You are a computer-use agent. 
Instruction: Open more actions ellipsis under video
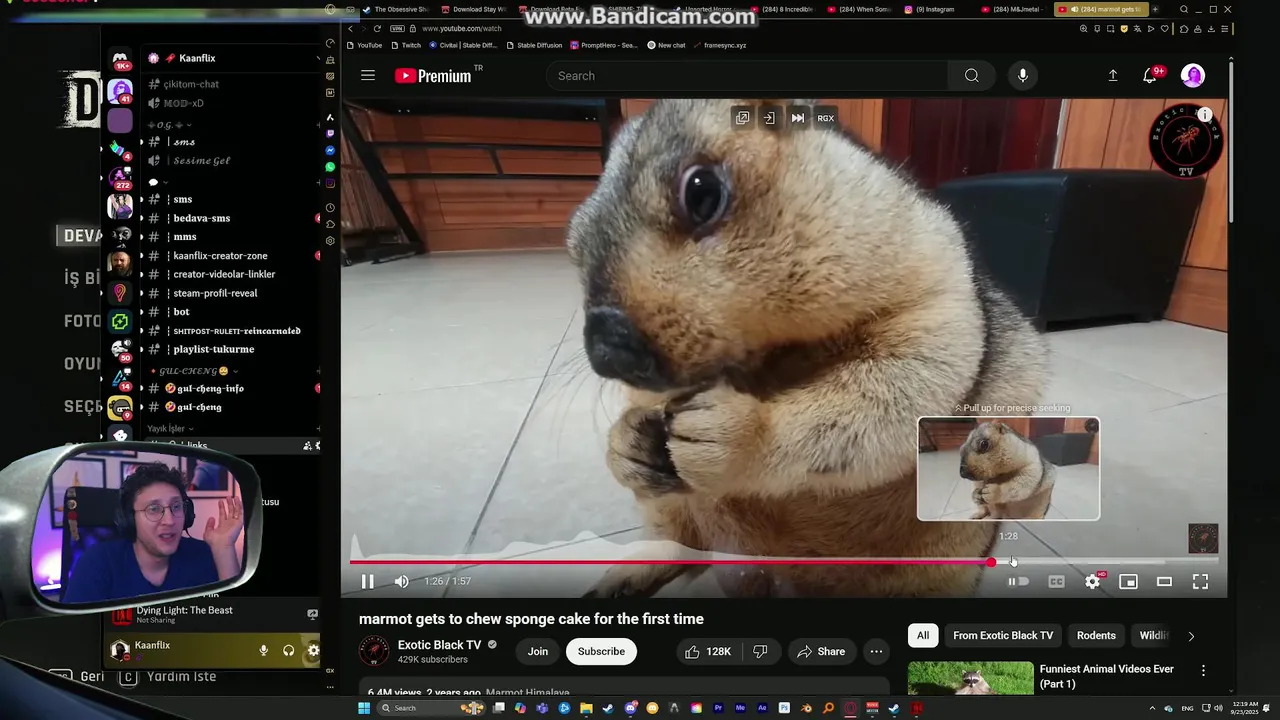(876, 652)
